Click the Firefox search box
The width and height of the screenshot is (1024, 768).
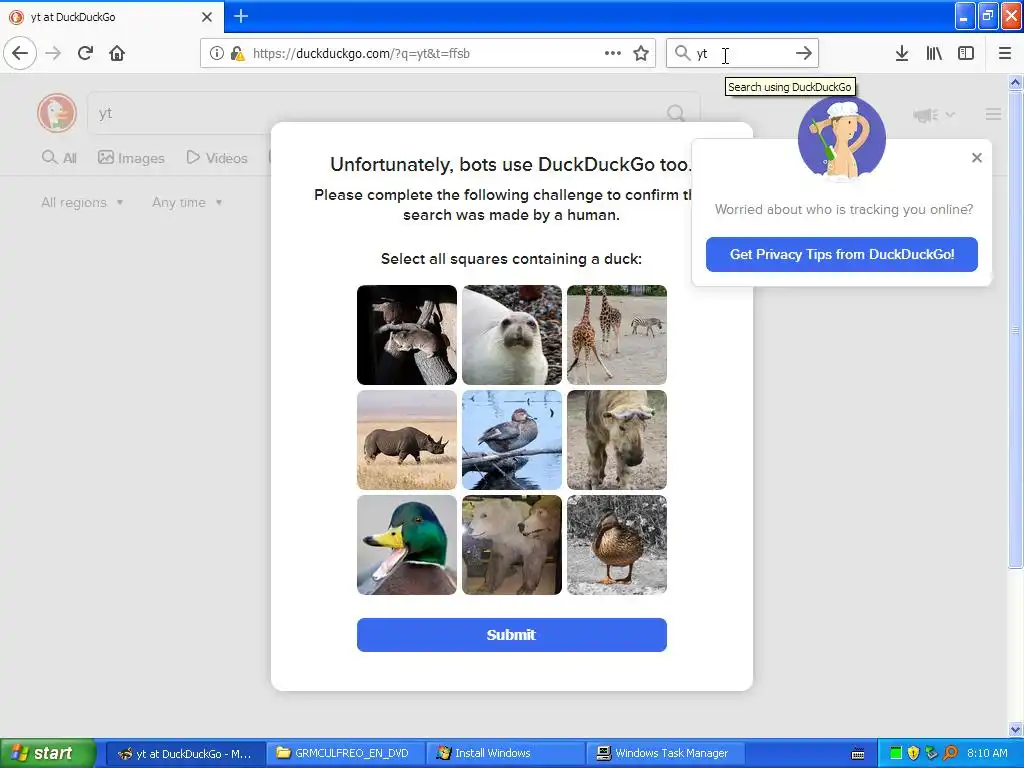[x=743, y=54]
